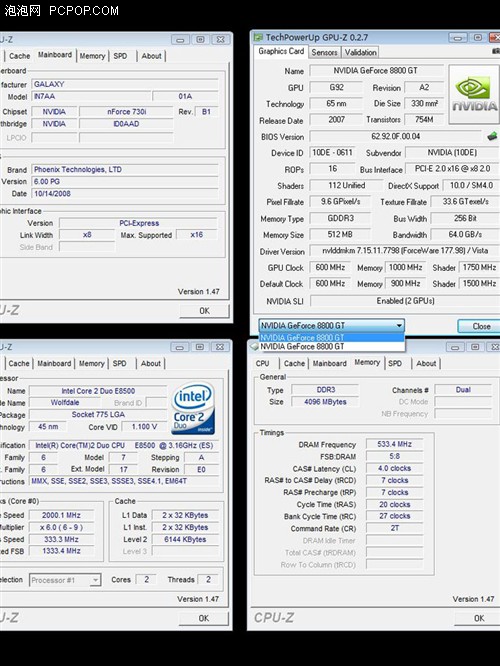Screen dimensions: 500x666
Task: Click OK in the CPU-Z Memory window
Action: pos(479,618)
